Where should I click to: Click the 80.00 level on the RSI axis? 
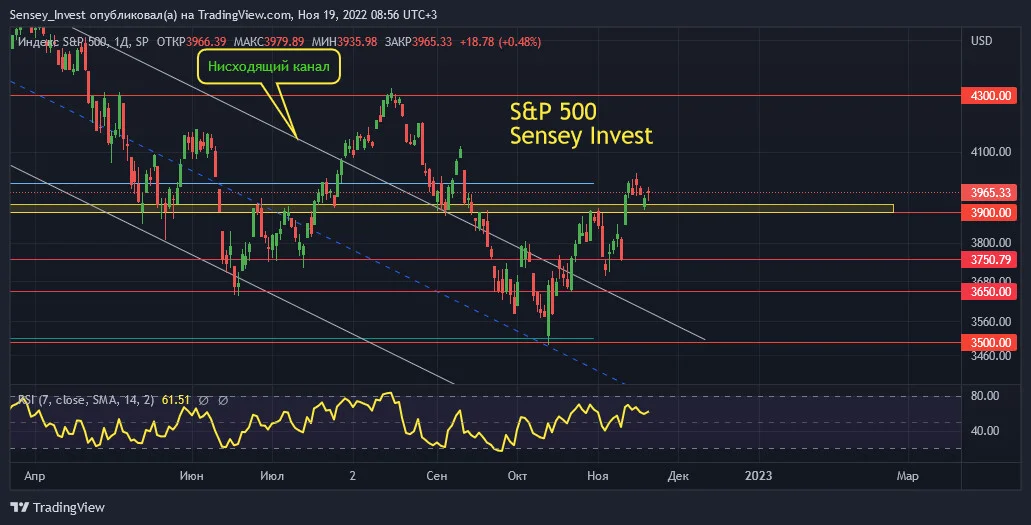[985, 396]
